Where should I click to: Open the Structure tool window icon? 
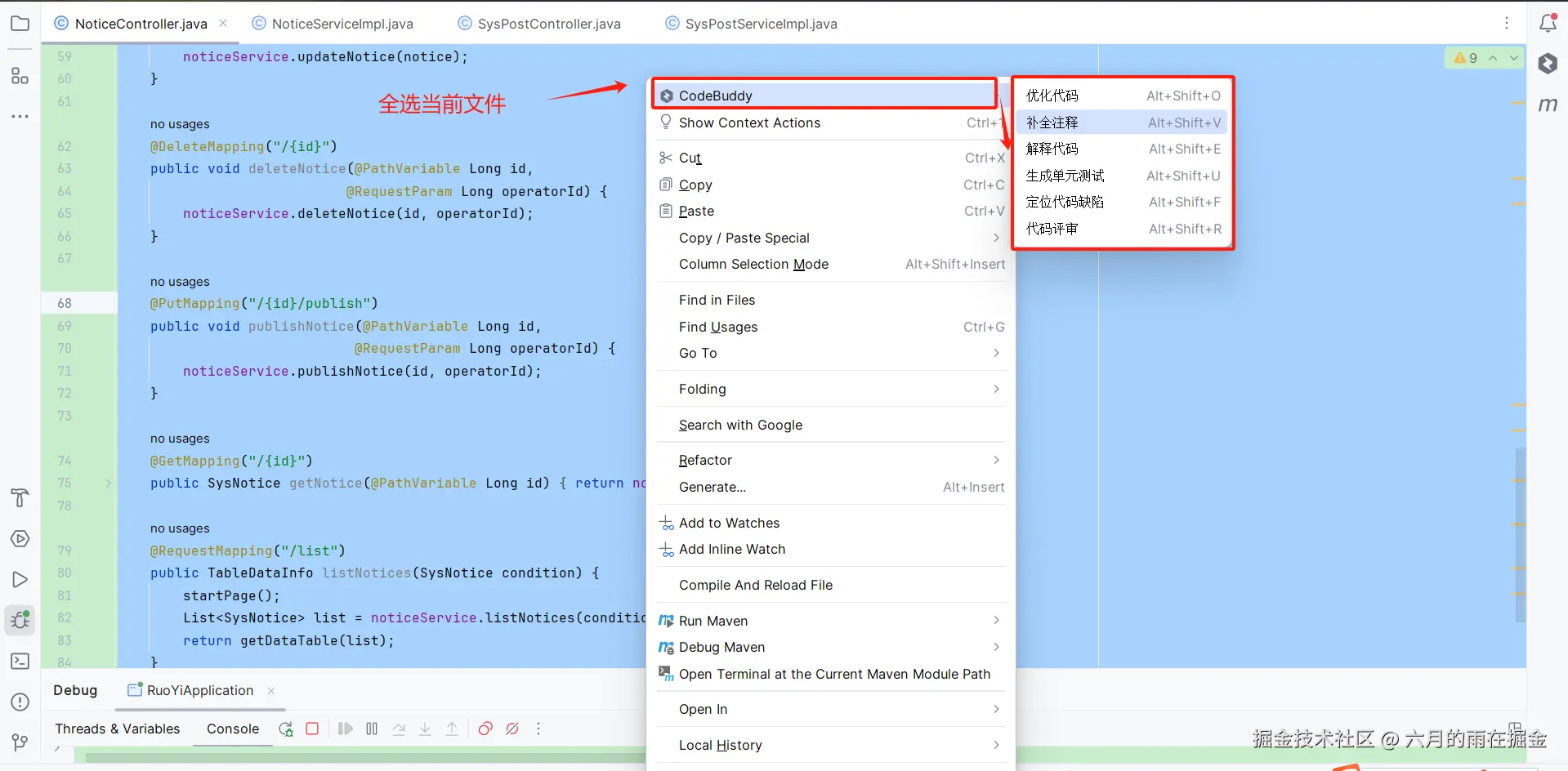[20, 76]
